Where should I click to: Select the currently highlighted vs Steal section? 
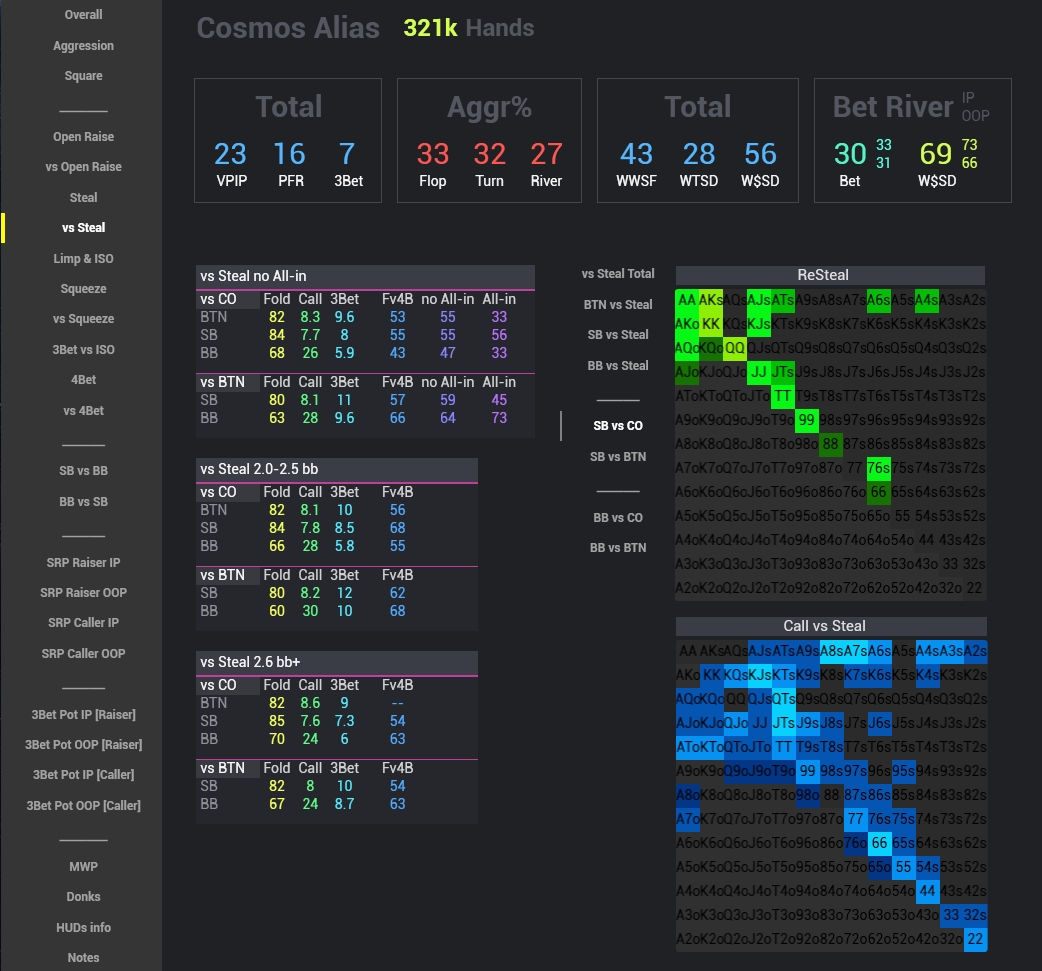(x=83, y=227)
